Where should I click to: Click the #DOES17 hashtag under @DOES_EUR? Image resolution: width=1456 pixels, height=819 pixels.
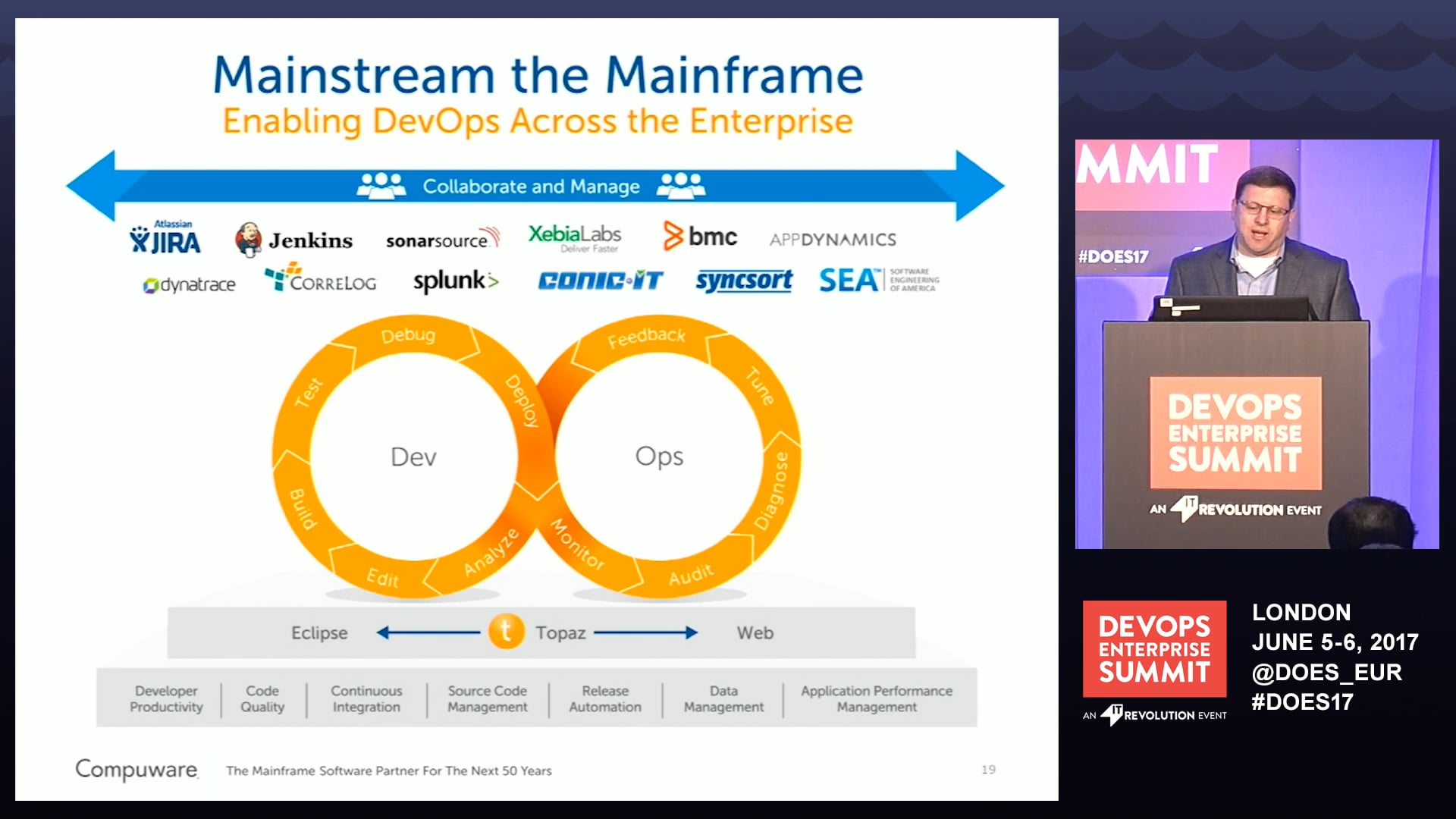tap(1302, 701)
